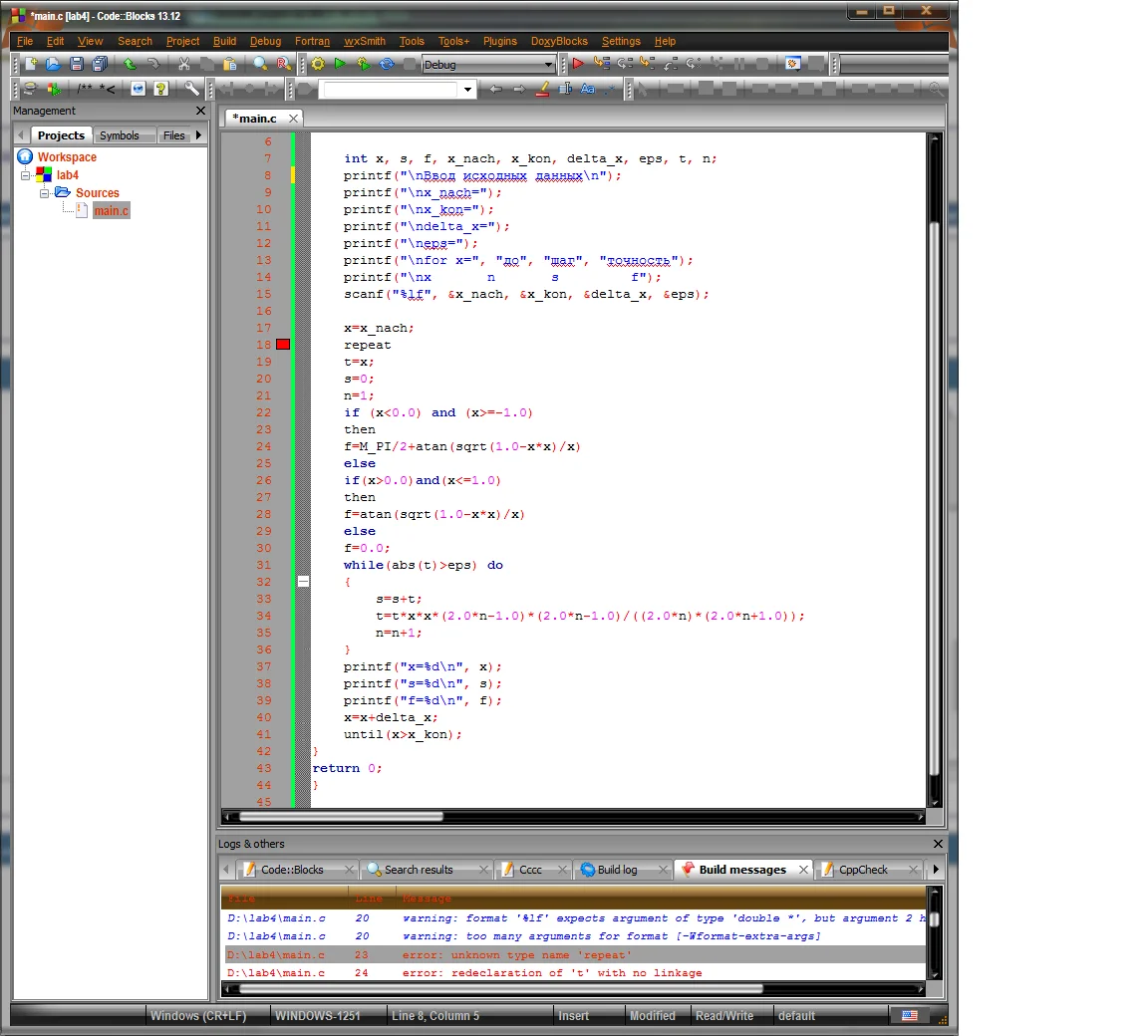Open the Debug build target dropdown
This screenshot has height=1036, width=1148.
[x=548, y=65]
